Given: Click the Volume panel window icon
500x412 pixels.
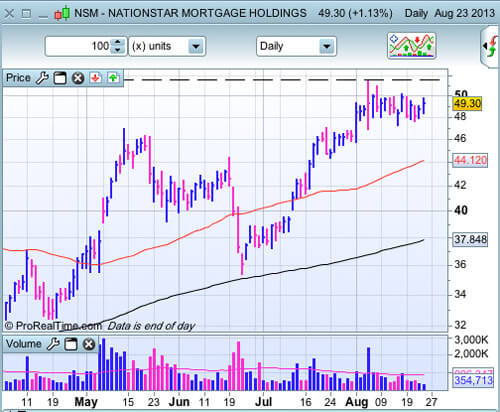Looking at the screenshot, I should pyautogui.click(x=71, y=344).
